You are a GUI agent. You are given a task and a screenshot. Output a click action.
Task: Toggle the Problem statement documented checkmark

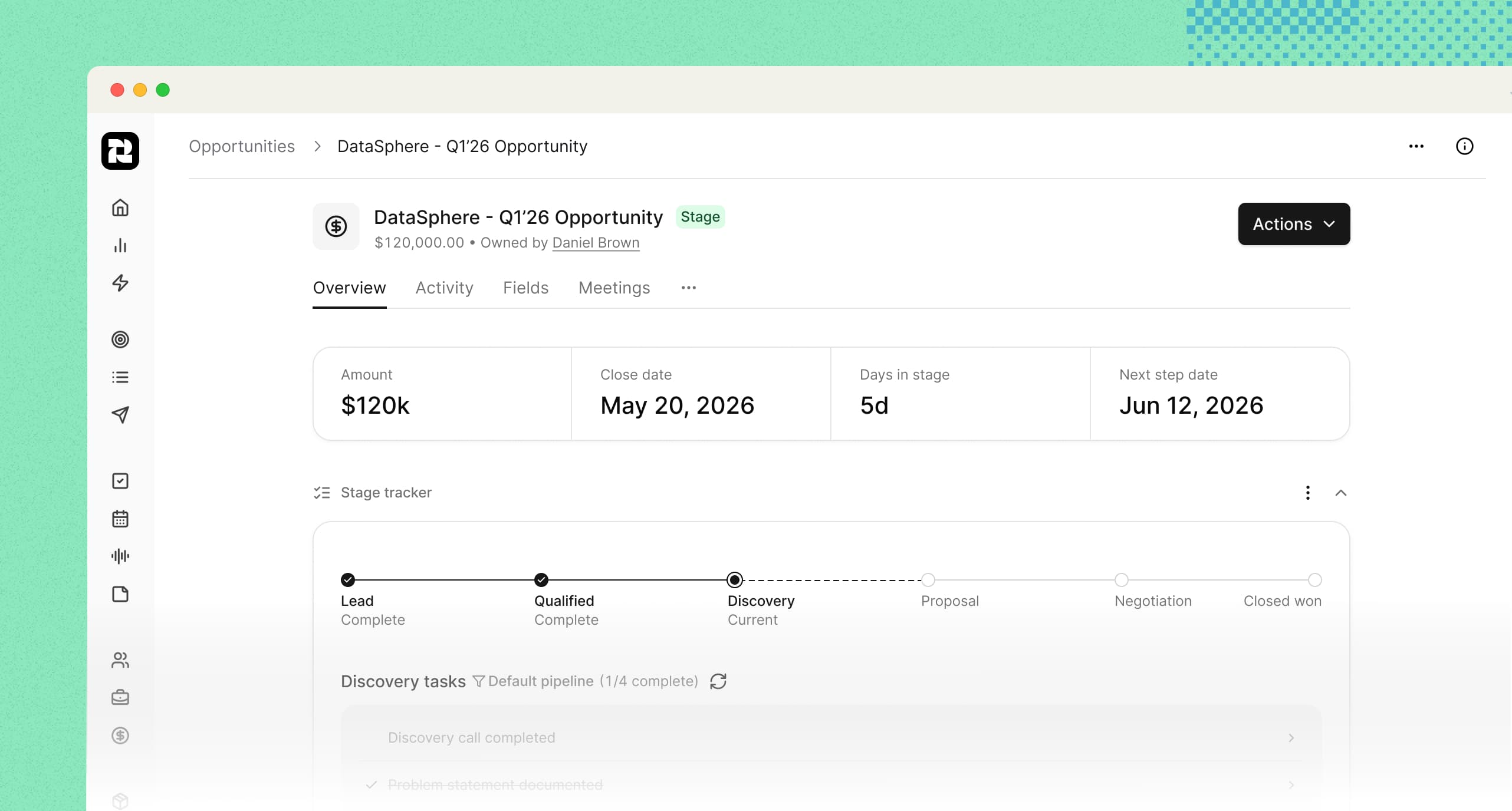[x=372, y=785]
